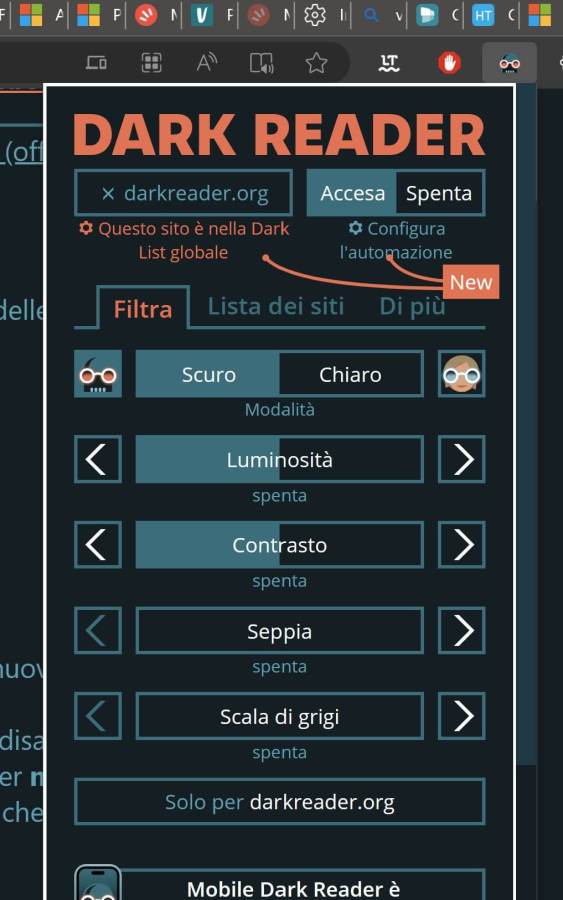The width and height of the screenshot is (563, 900).
Task: Toggle darkreader.org site button
Action: tap(183, 193)
